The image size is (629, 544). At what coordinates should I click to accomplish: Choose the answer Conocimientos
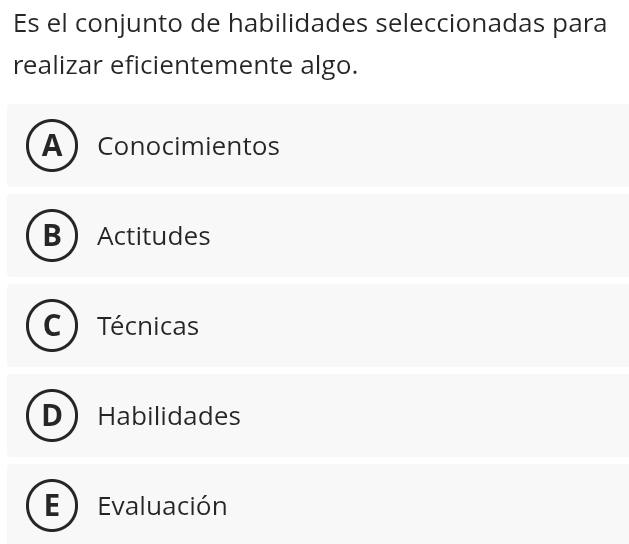point(188,146)
